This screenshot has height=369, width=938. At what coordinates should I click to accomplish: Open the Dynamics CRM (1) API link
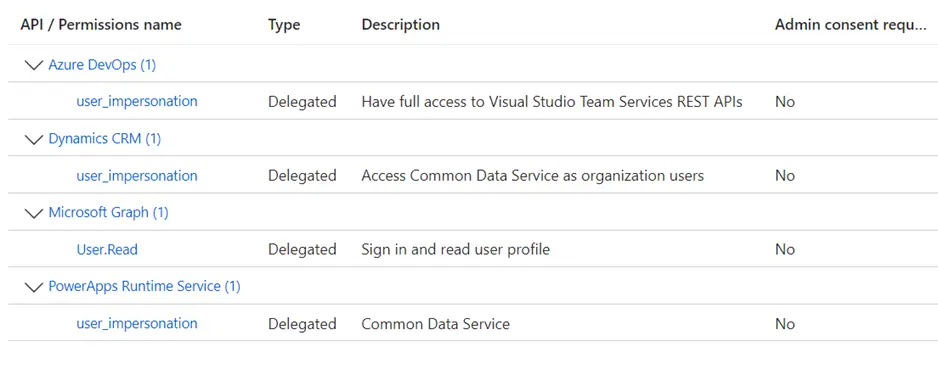[105, 139]
